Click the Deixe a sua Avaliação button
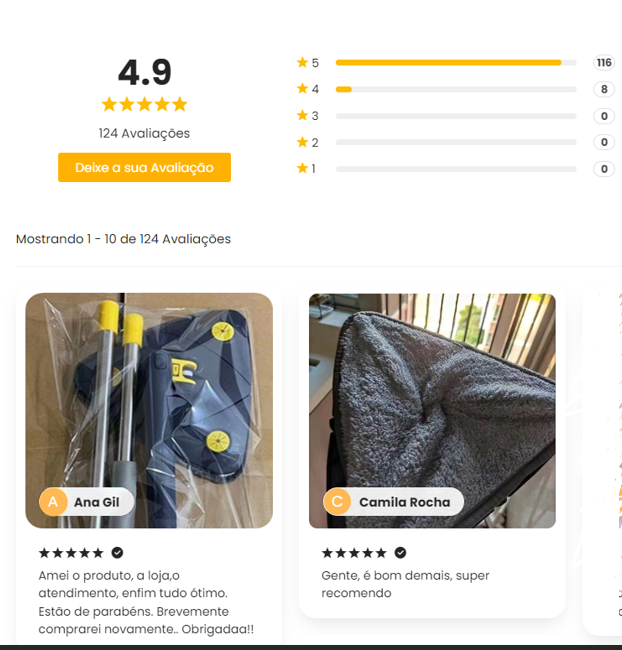This screenshot has height=650, width=622. pos(144,167)
